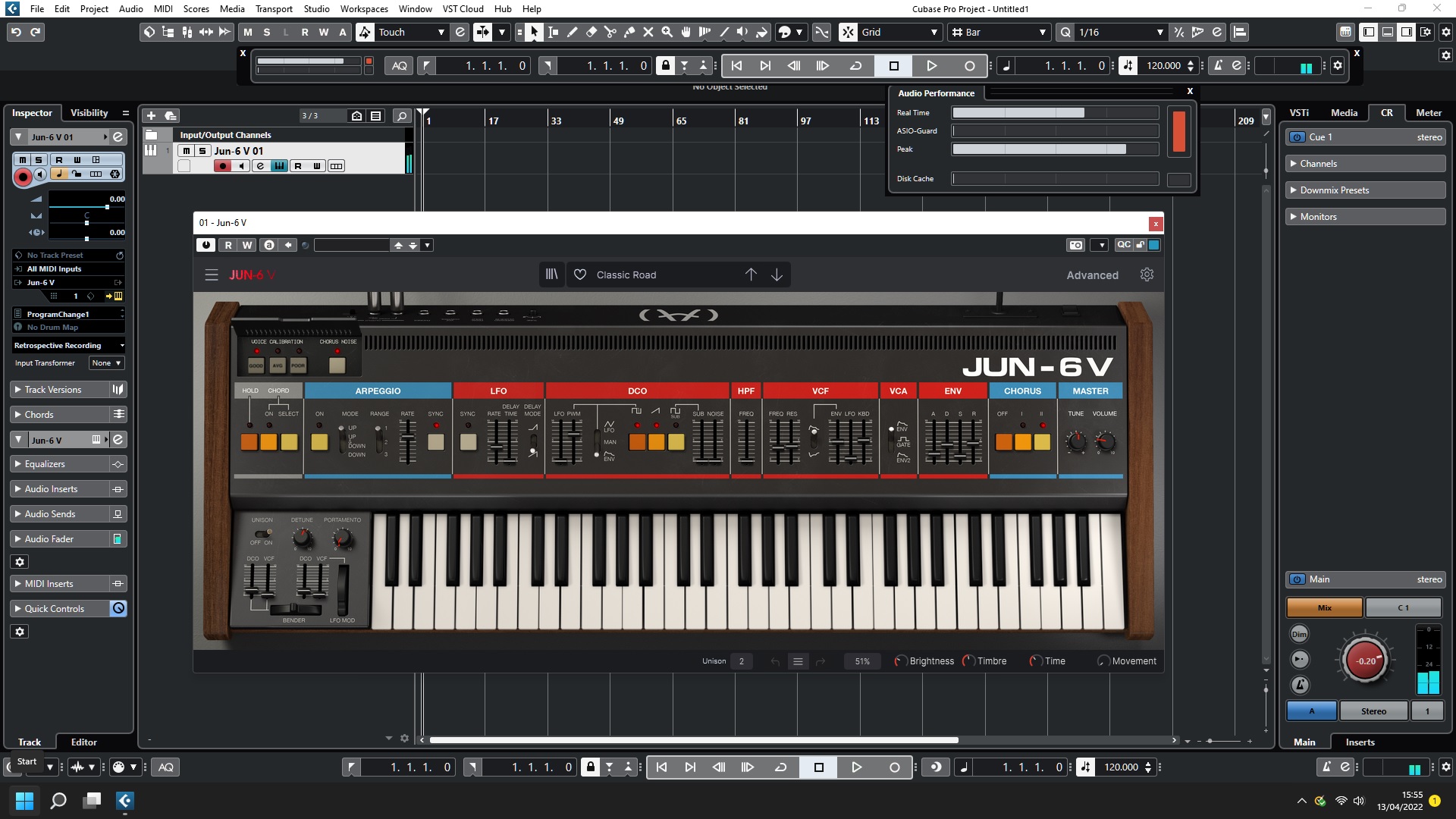The image size is (1456, 819).
Task: Open the Touch automation mode dropdown
Action: [x=413, y=32]
